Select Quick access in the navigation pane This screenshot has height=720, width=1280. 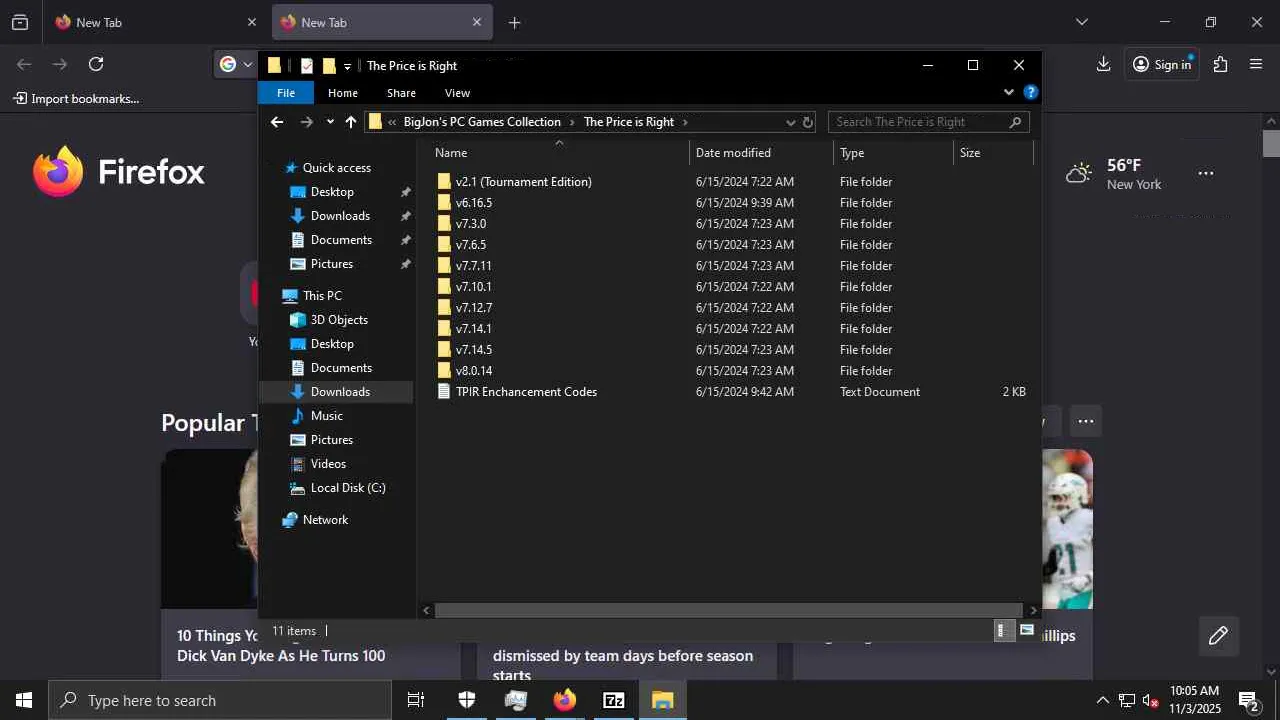point(336,168)
